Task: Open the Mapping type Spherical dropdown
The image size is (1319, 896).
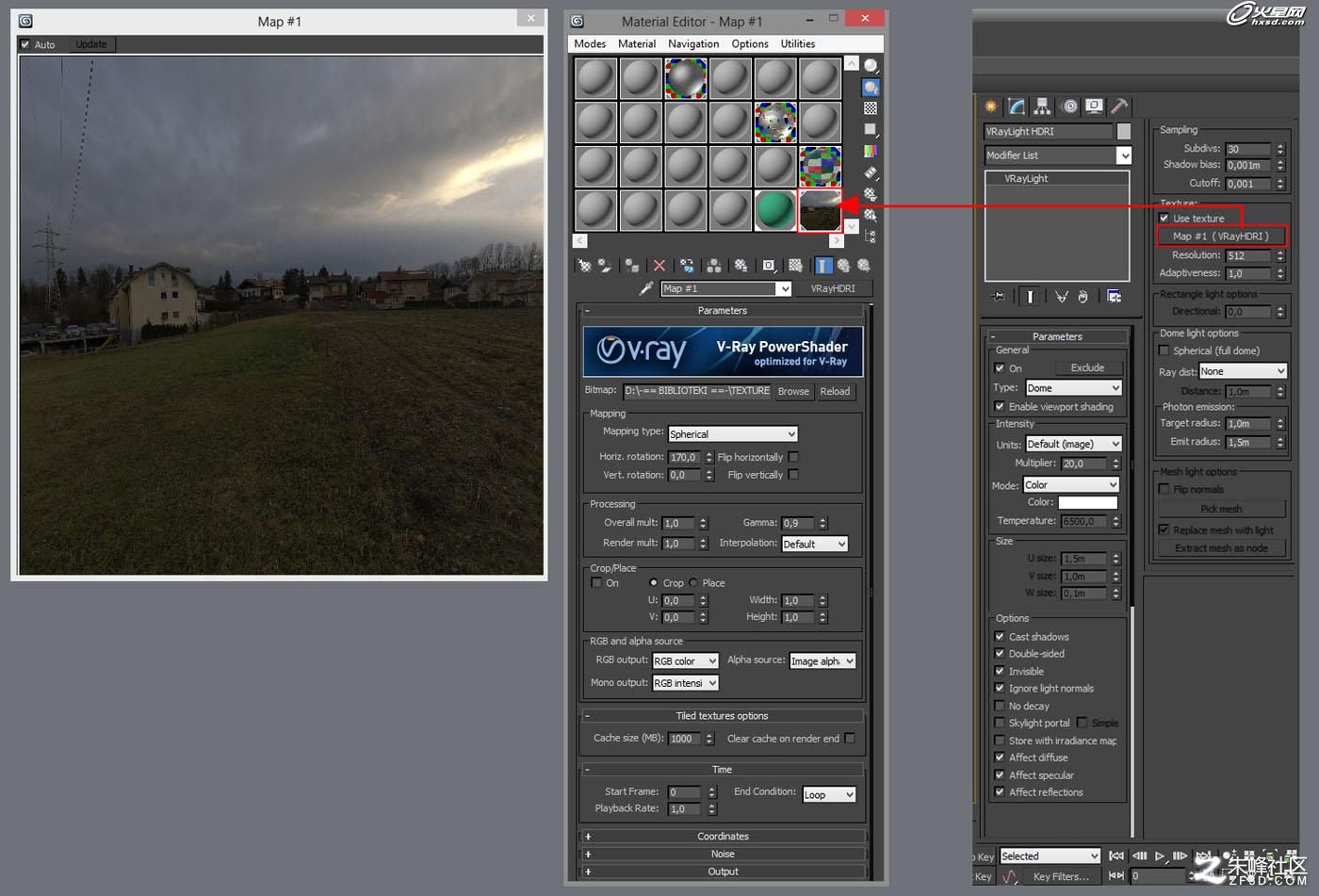Action: [x=733, y=433]
